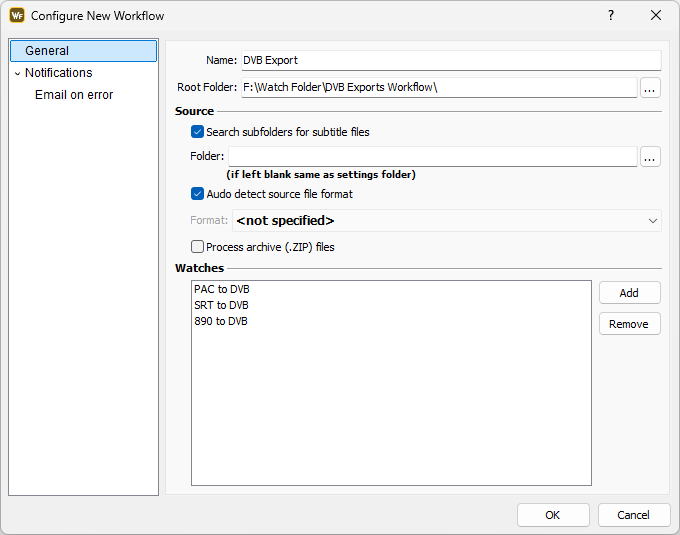Disable Auto detect source file format

(x=197, y=194)
